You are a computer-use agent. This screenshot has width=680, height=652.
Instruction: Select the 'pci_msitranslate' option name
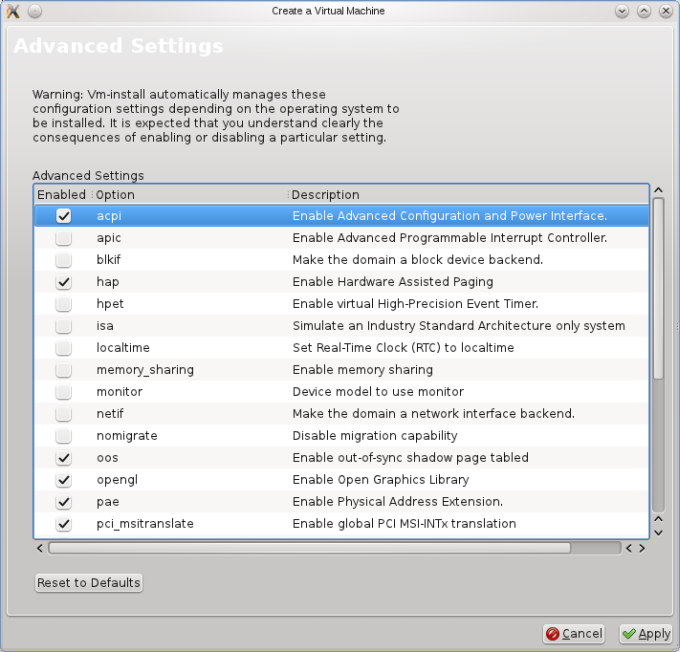pyautogui.click(x=145, y=524)
